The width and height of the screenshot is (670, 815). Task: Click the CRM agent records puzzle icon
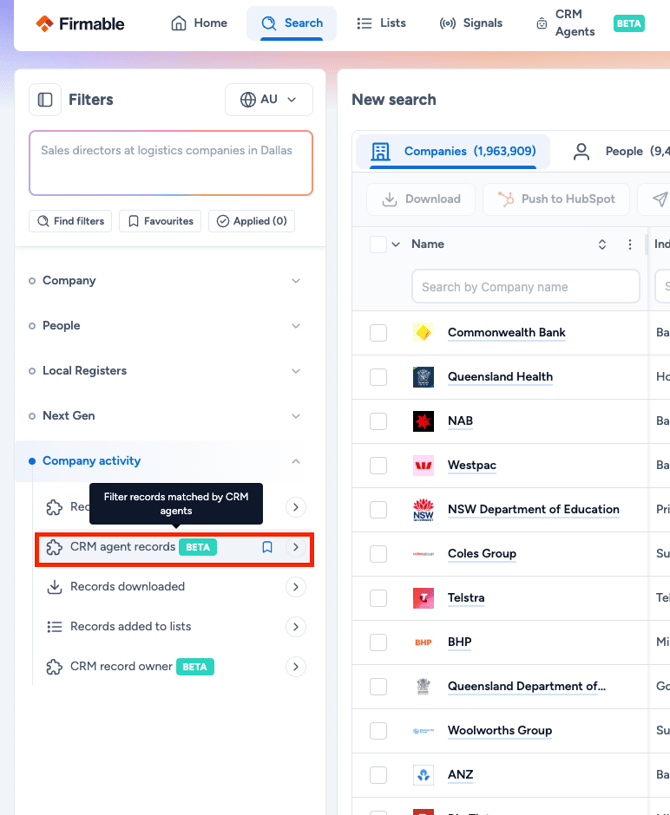point(55,547)
